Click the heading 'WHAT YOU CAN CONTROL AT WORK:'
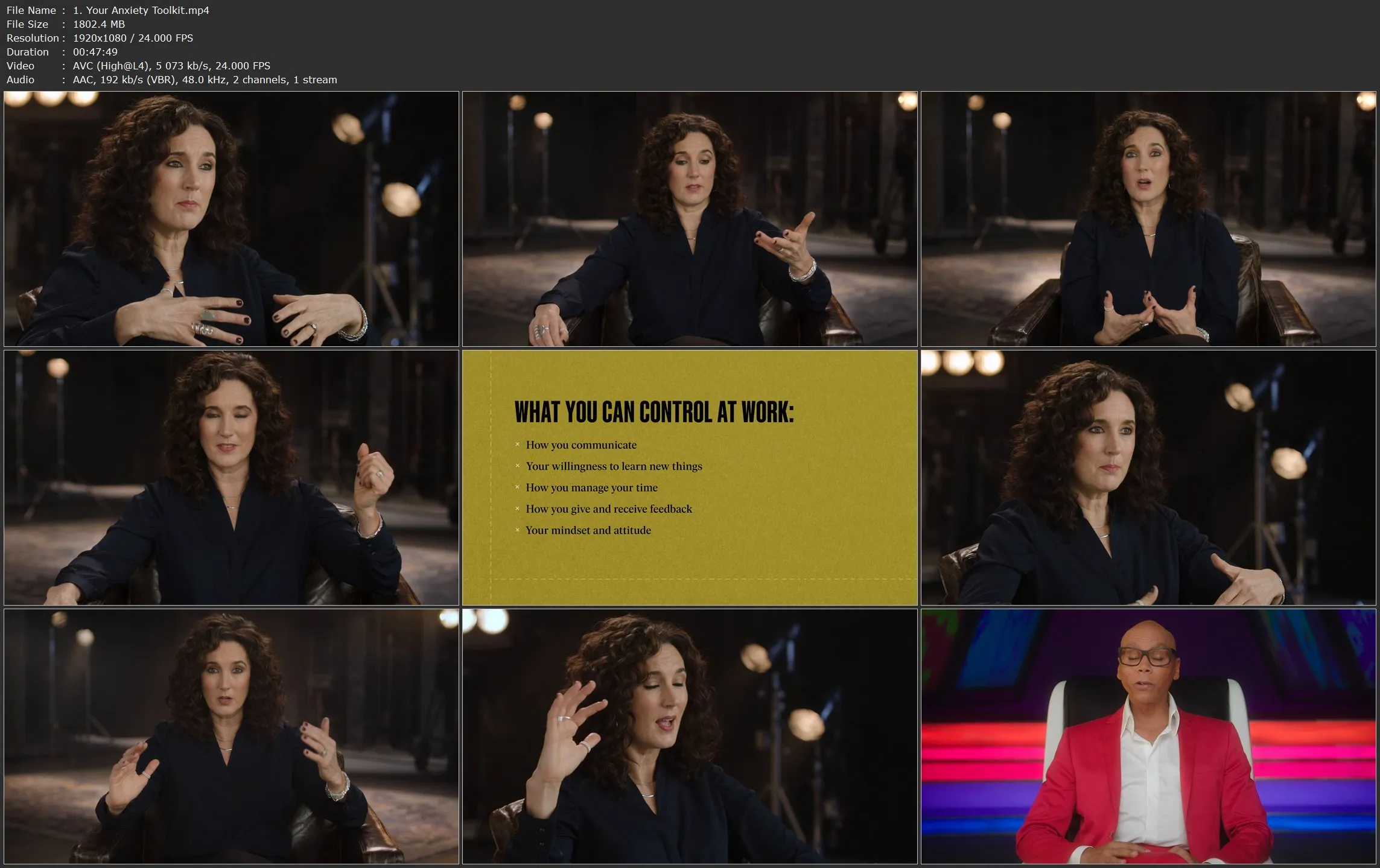 [654, 413]
